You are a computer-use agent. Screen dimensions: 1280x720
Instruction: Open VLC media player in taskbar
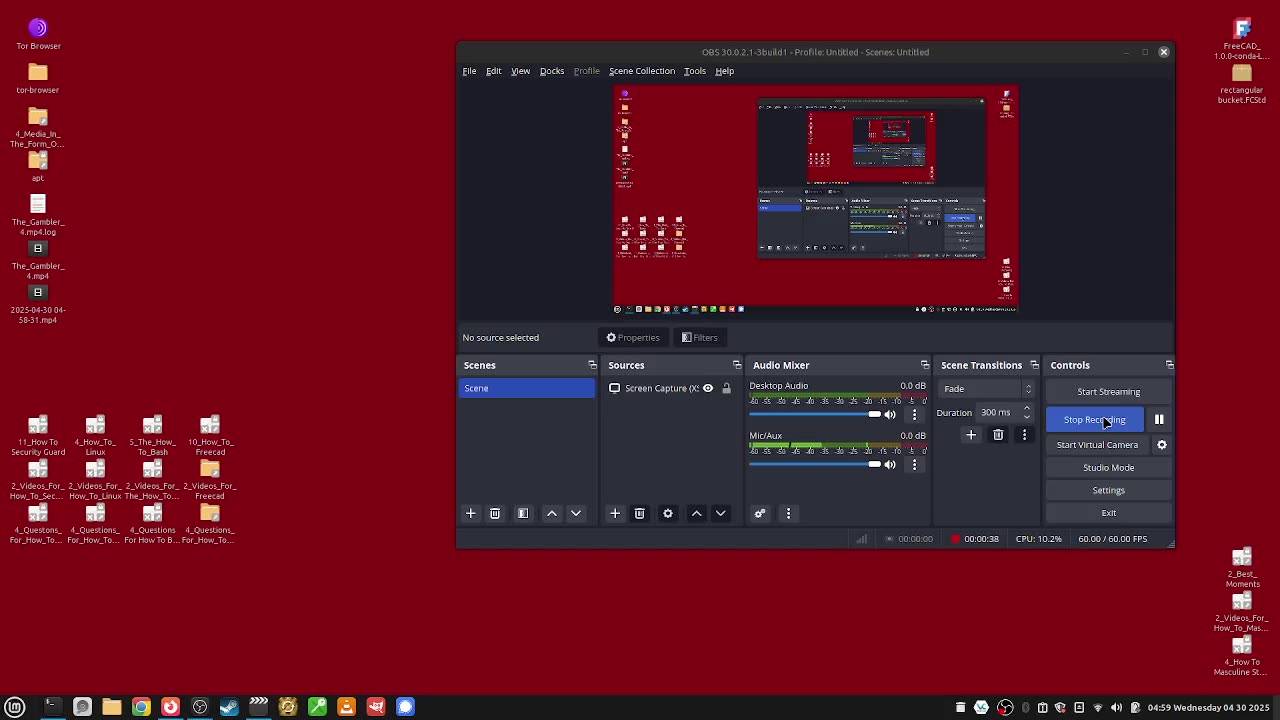point(346,707)
